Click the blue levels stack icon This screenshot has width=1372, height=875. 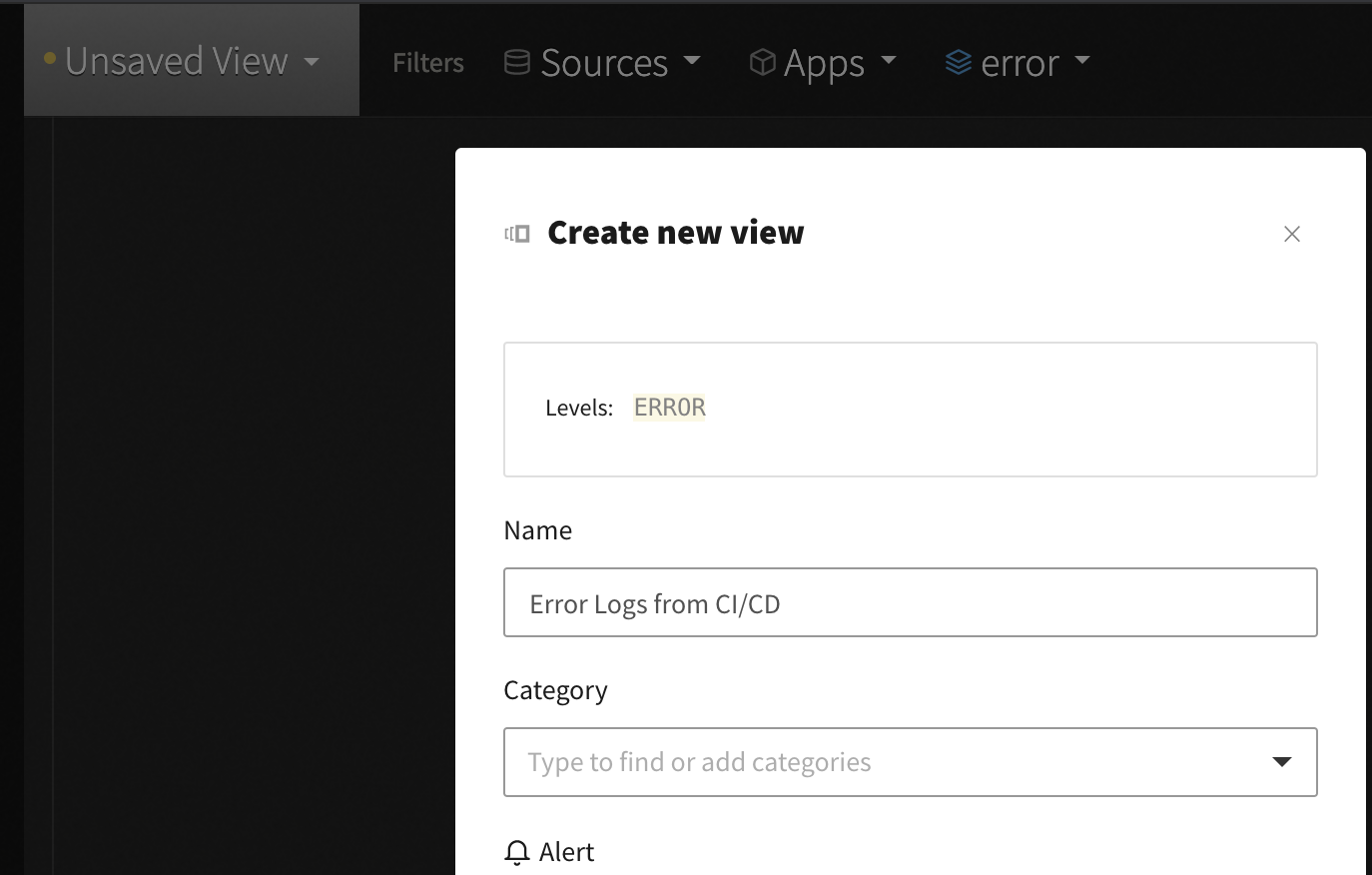(958, 62)
